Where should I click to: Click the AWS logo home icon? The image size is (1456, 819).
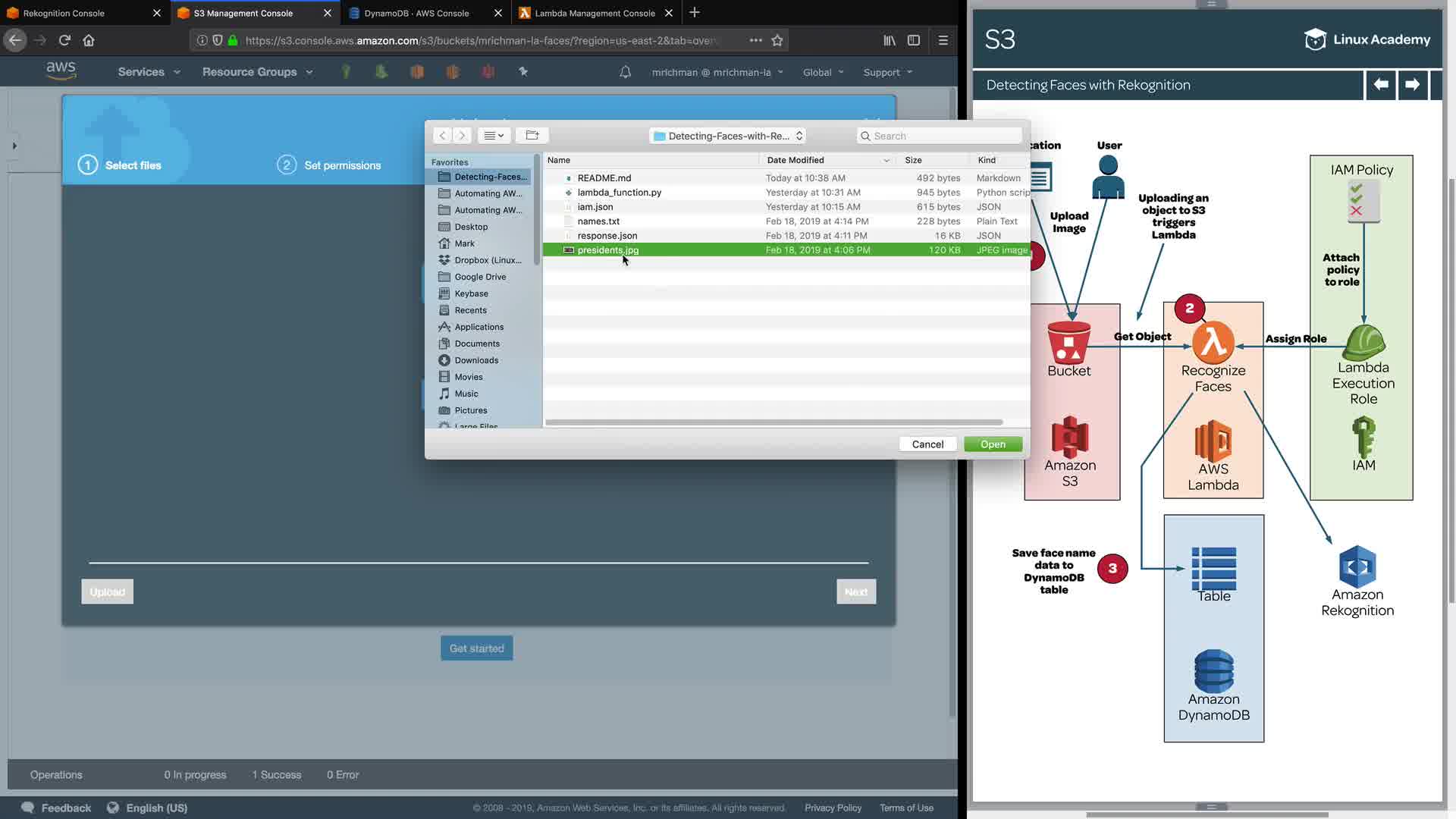point(61,71)
